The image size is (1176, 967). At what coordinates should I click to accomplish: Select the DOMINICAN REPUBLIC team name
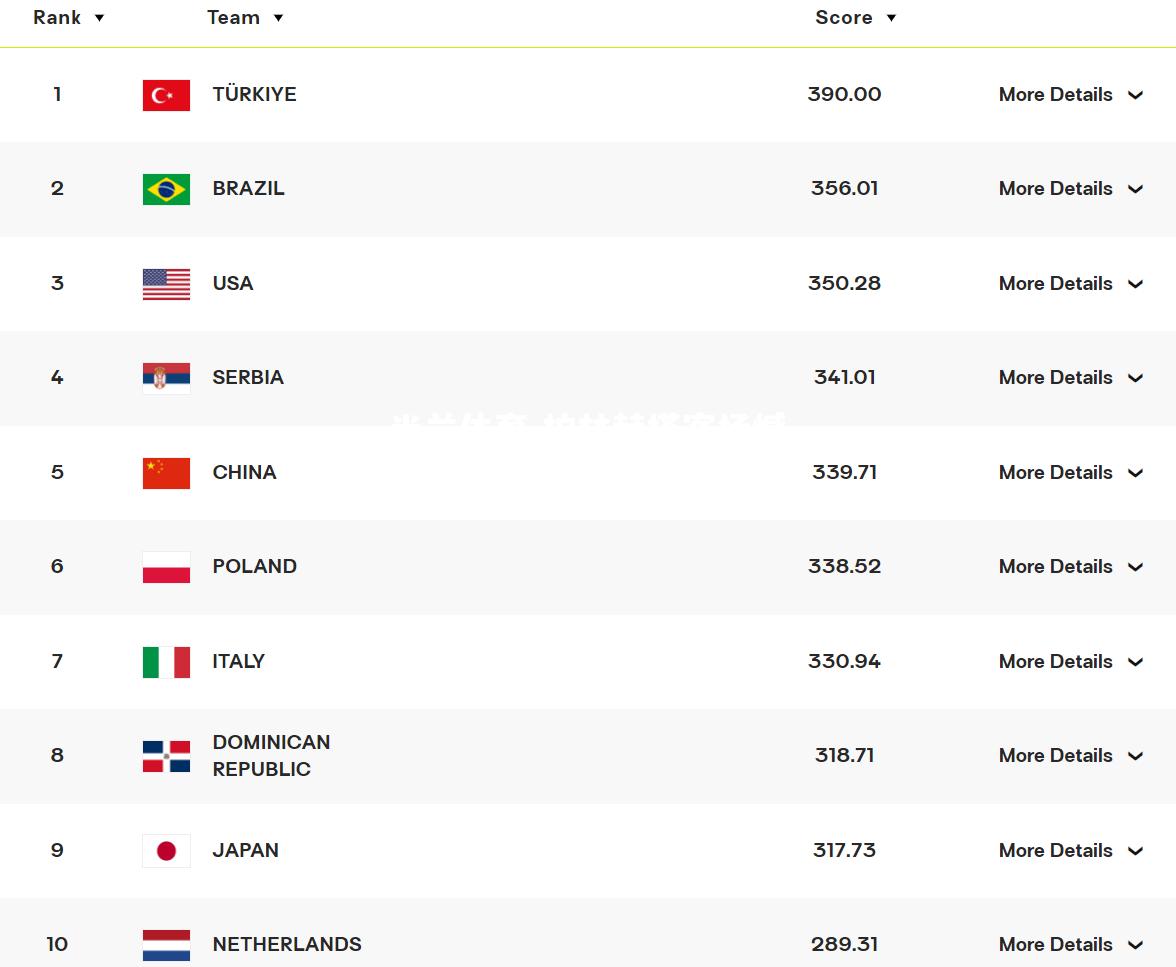point(272,755)
